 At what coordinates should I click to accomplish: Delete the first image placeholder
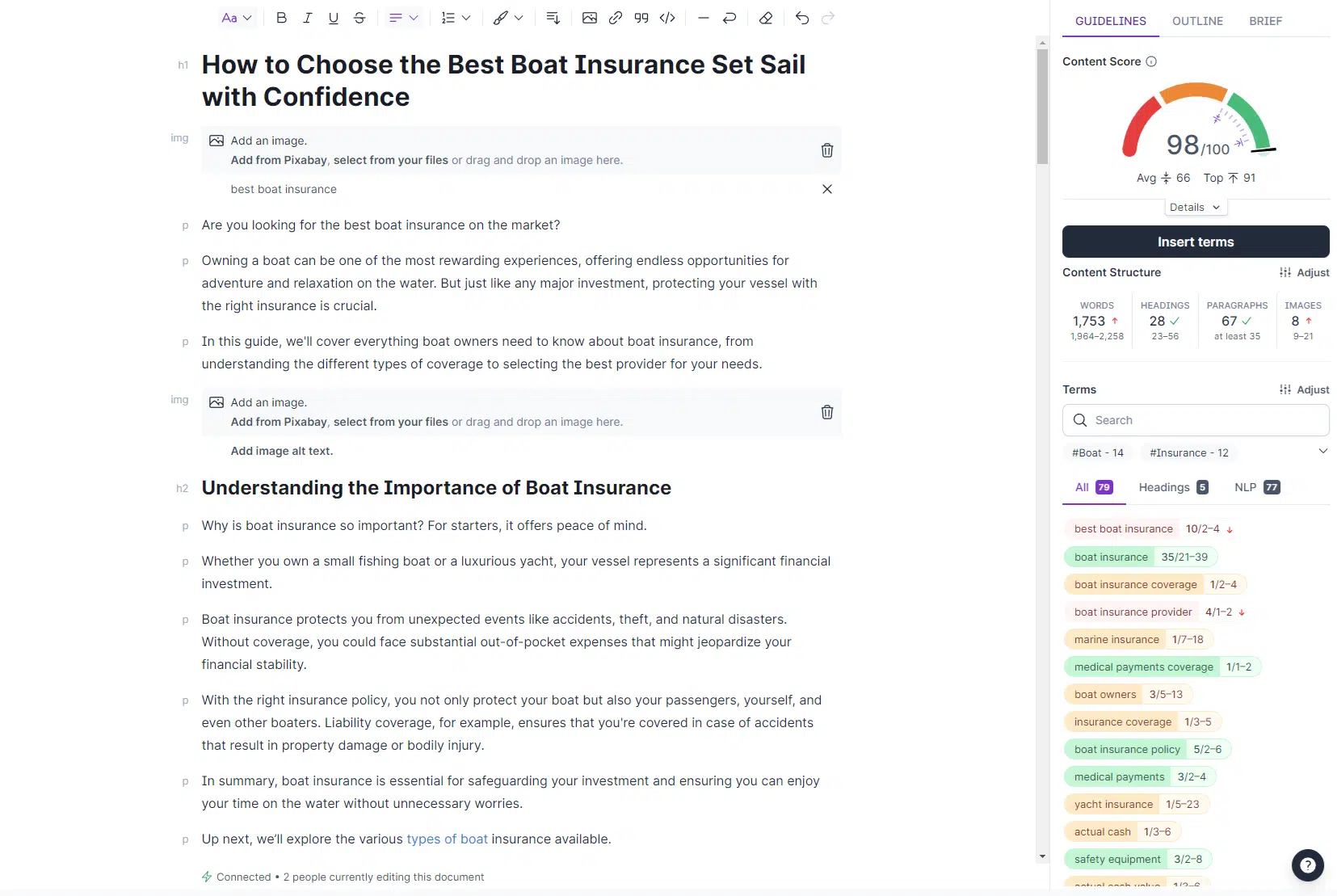tap(827, 150)
